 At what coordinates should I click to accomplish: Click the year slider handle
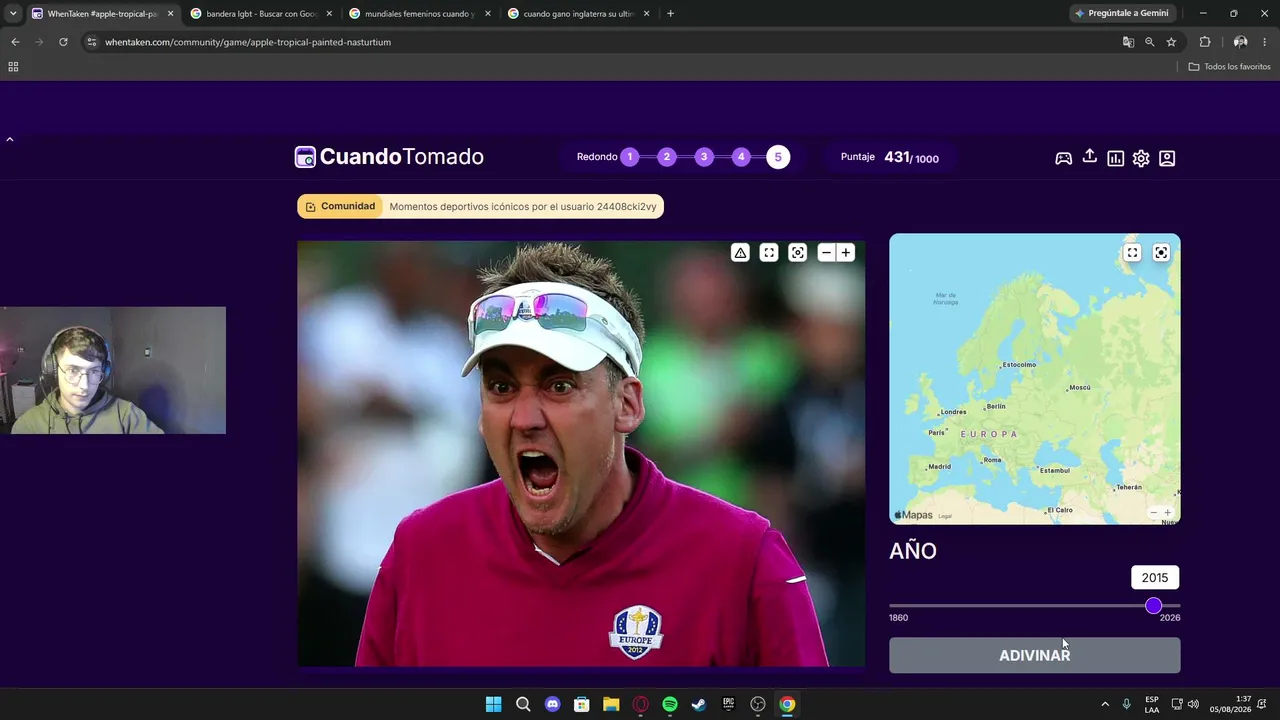(x=1154, y=606)
